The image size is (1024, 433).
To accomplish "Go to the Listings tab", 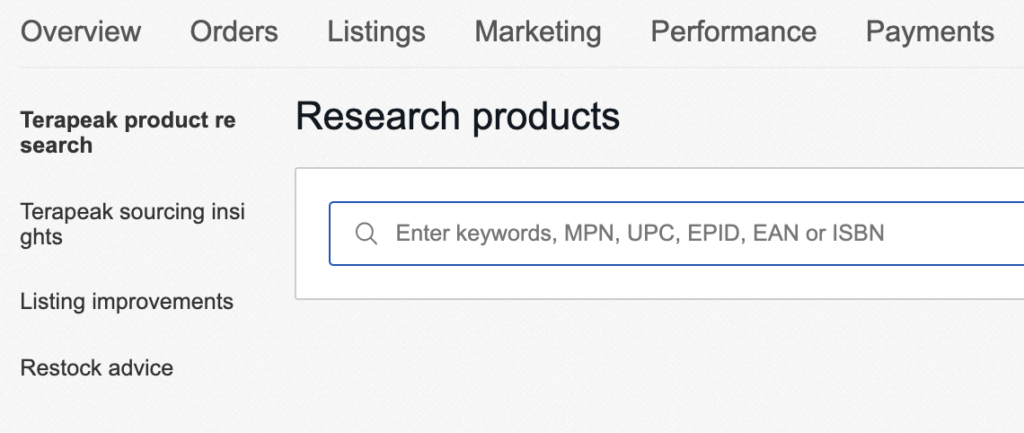I will [376, 31].
